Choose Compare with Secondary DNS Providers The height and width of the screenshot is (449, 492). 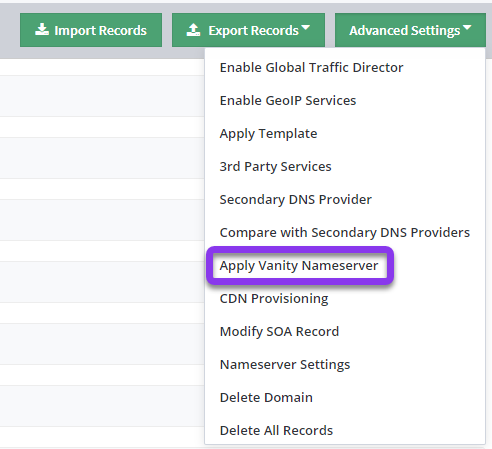(x=345, y=233)
